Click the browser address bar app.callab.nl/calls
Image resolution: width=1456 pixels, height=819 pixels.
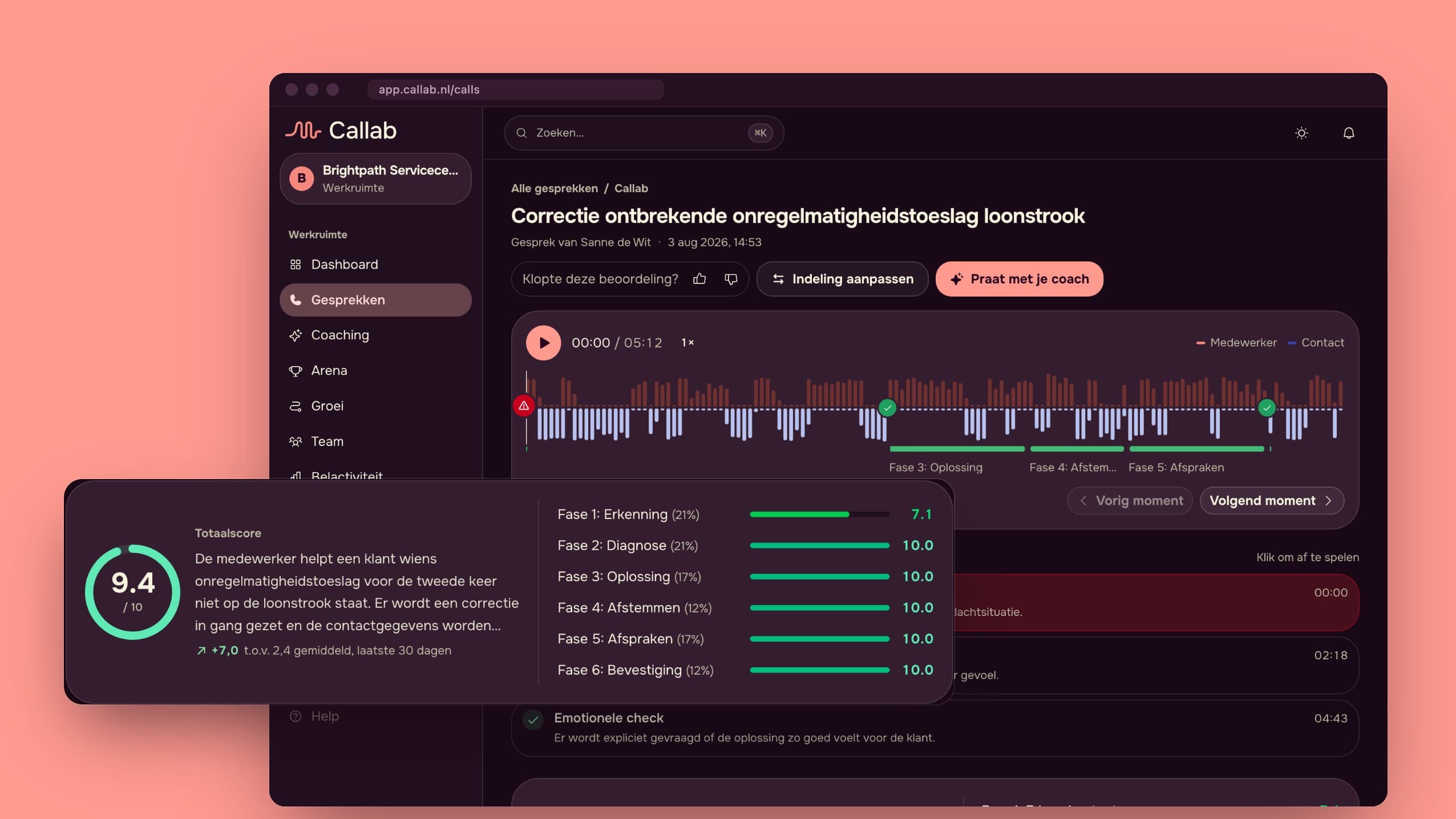[x=515, y=90]
